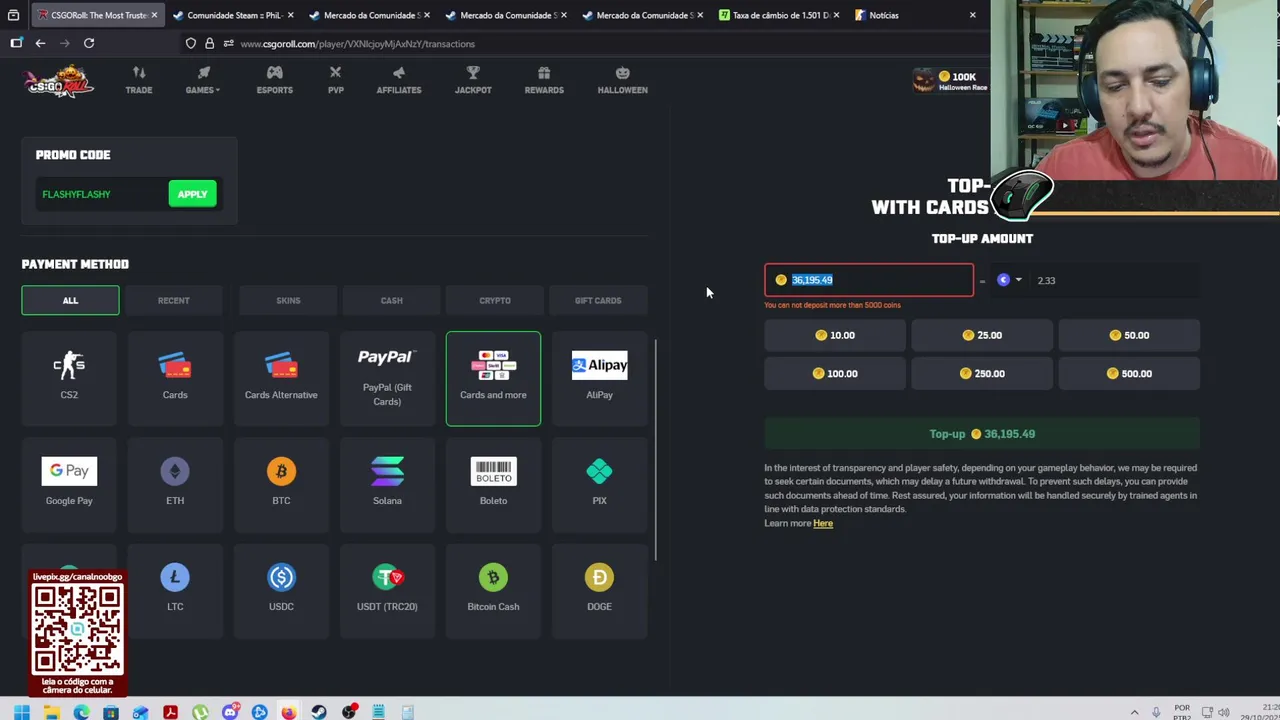1280x720 pixels.
Task: Focus the promo code FLASHYFLASHY field
Action: point(100,194)
